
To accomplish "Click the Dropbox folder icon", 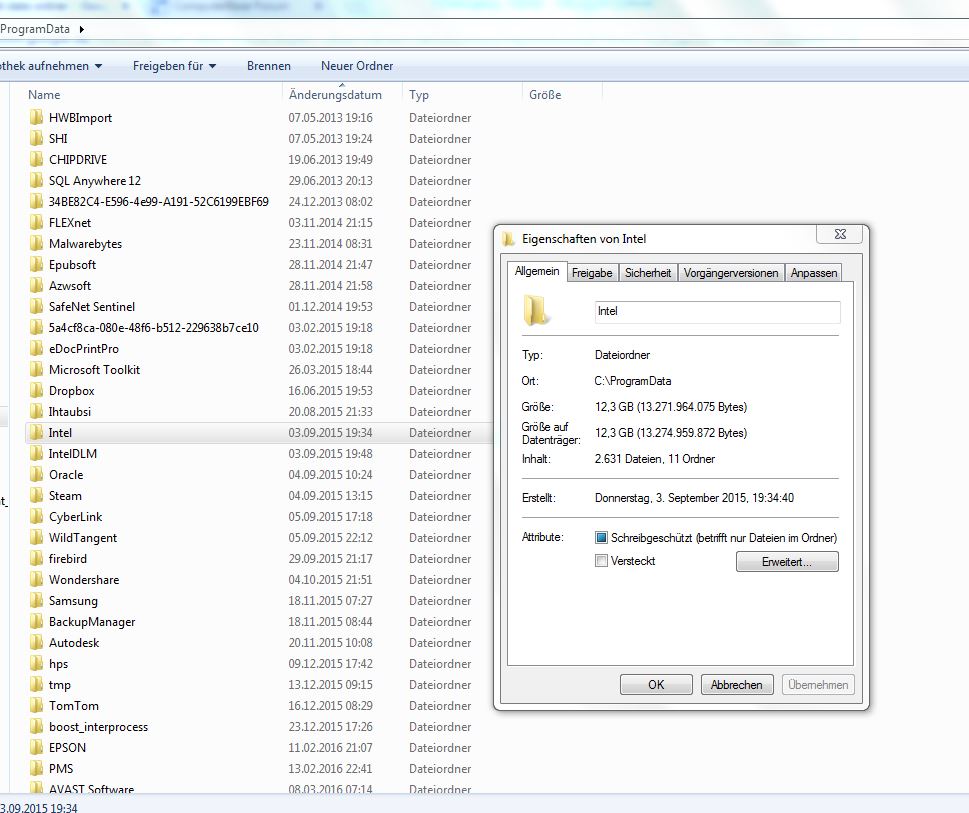I will 36,390.
